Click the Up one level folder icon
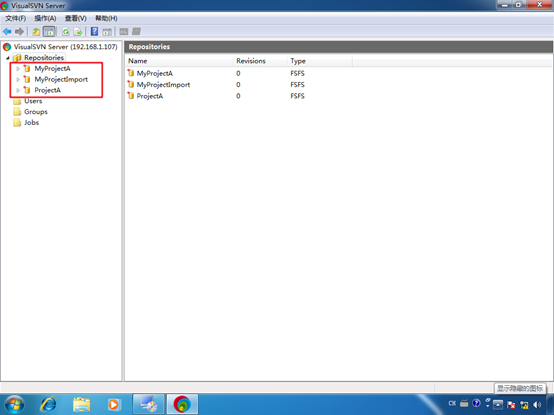The height and width of the screenshot is (415, 554). [x=36, y=32]
